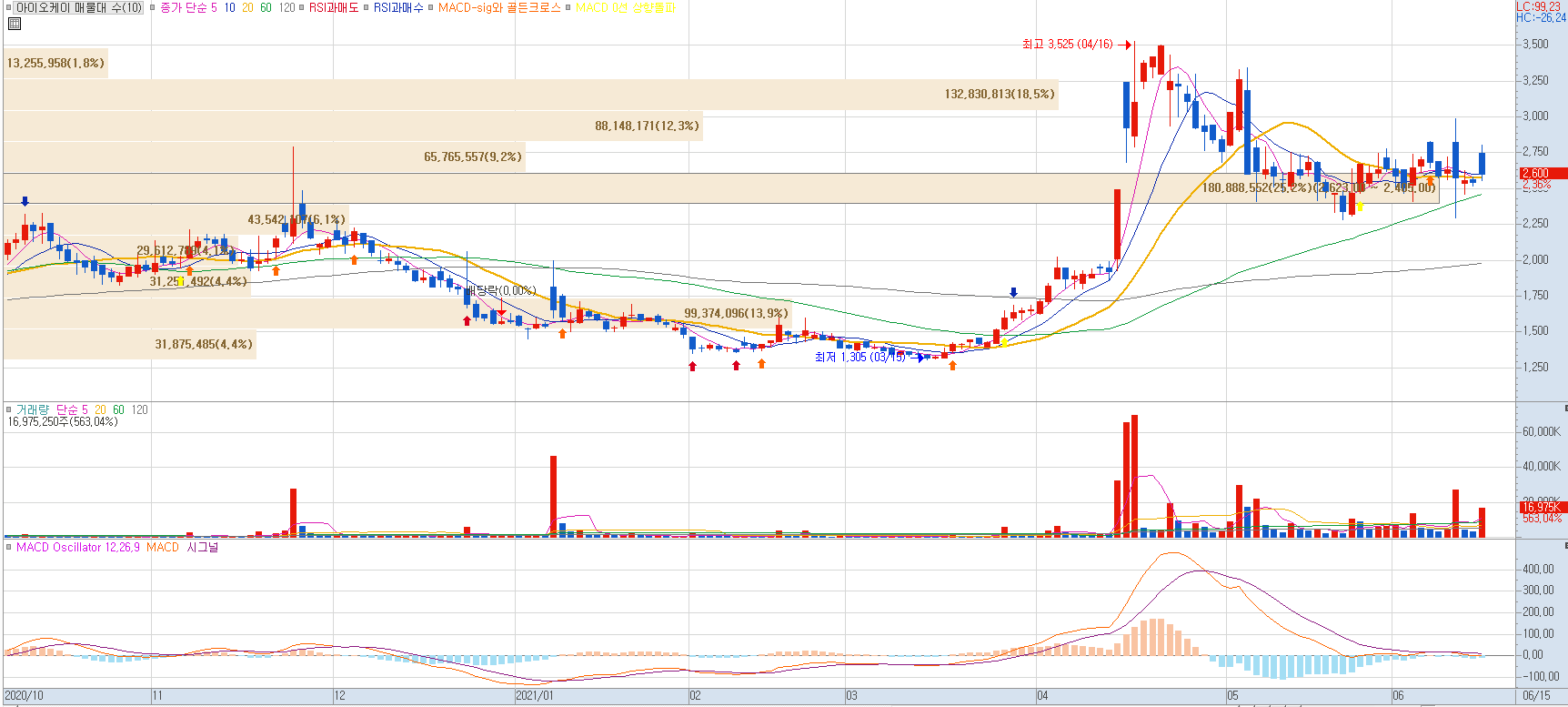Click the 종가 단순 5 moving average label
1568x707 pixels.
coord(188,7)
